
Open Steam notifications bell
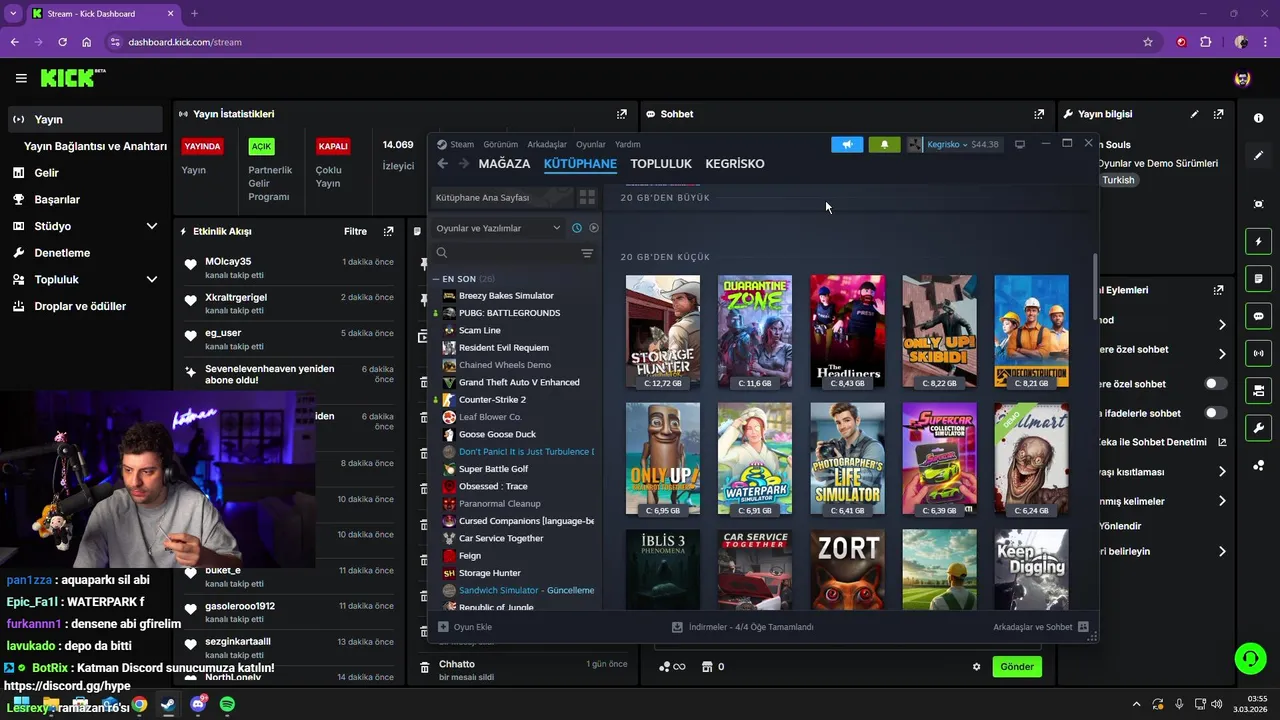[884, 144]
